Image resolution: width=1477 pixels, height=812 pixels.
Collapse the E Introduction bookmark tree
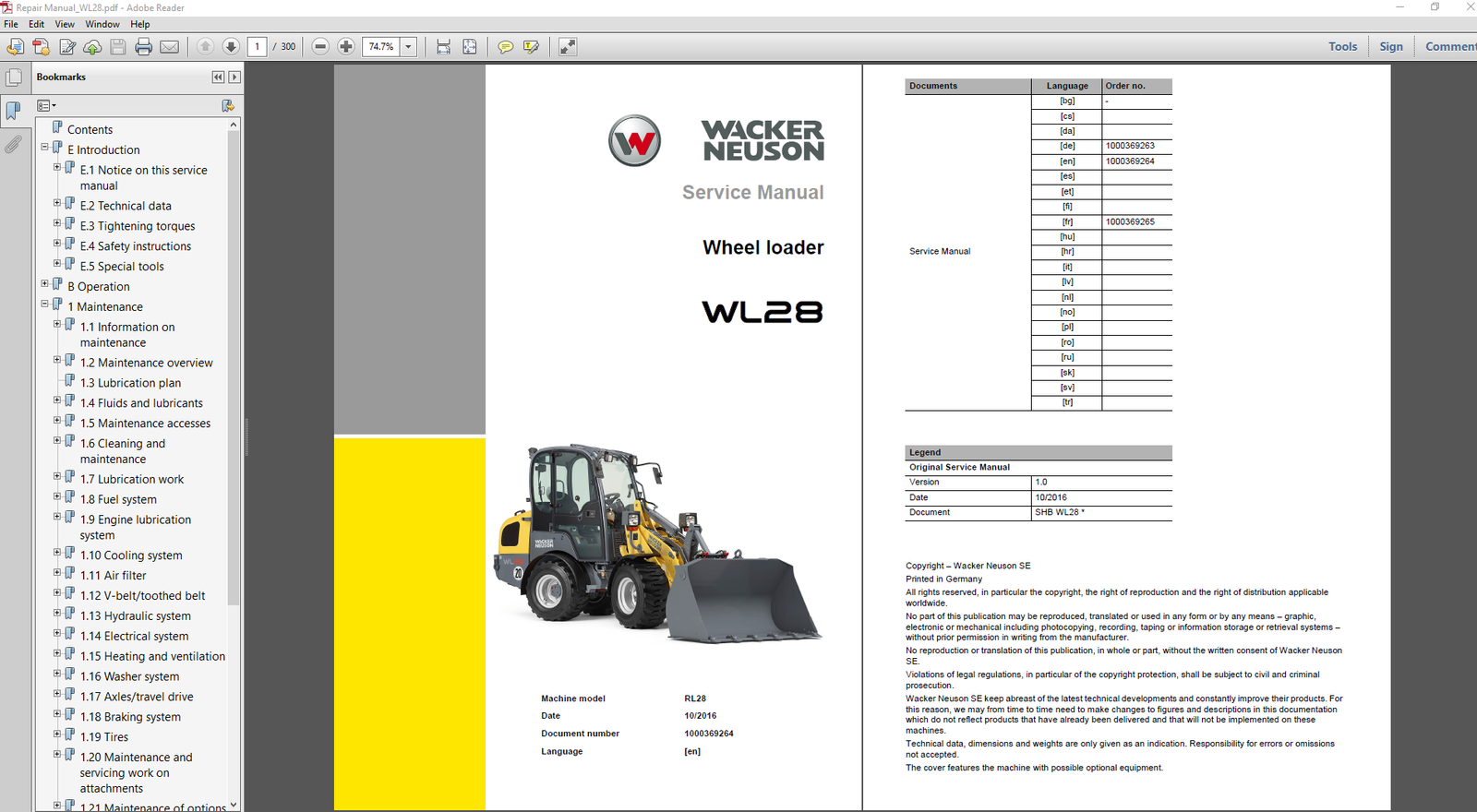44,148
